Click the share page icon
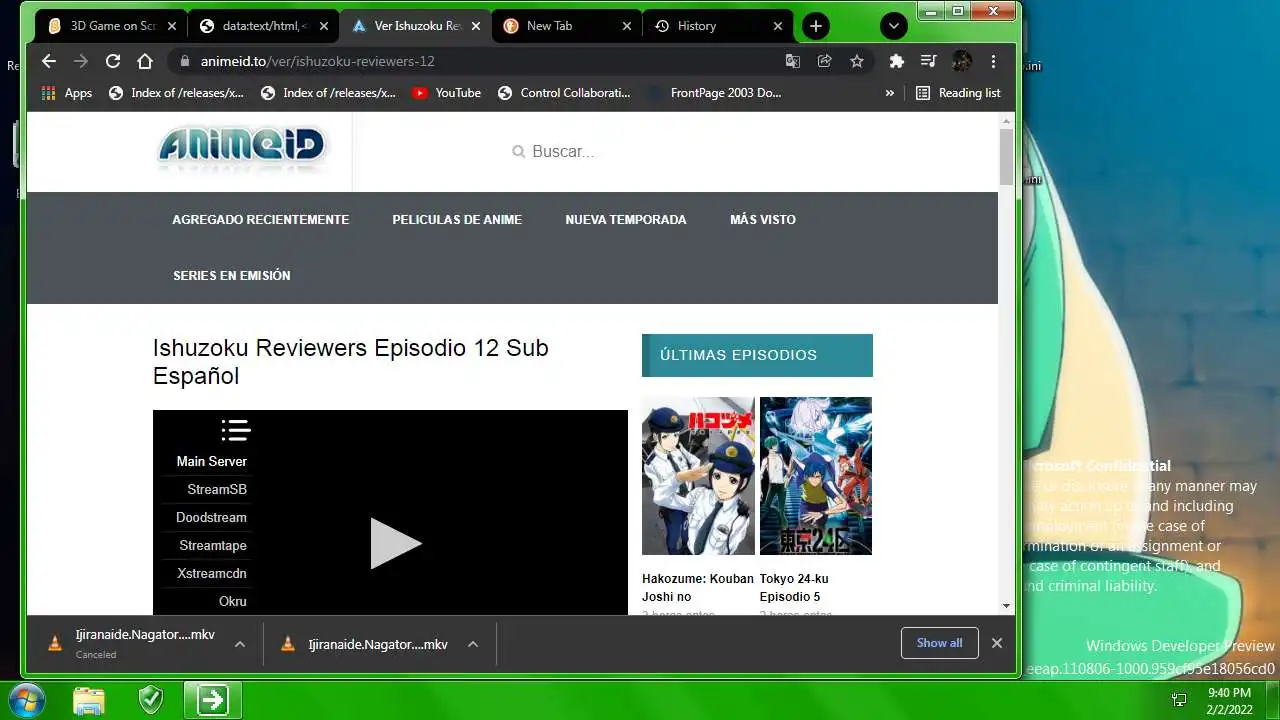 (x=825, y=61)
